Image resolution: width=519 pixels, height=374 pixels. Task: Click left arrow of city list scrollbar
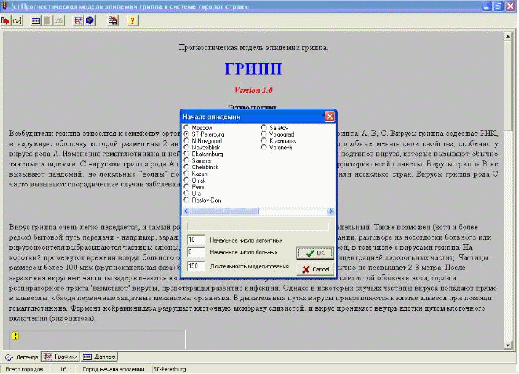[x=186, y=211]
